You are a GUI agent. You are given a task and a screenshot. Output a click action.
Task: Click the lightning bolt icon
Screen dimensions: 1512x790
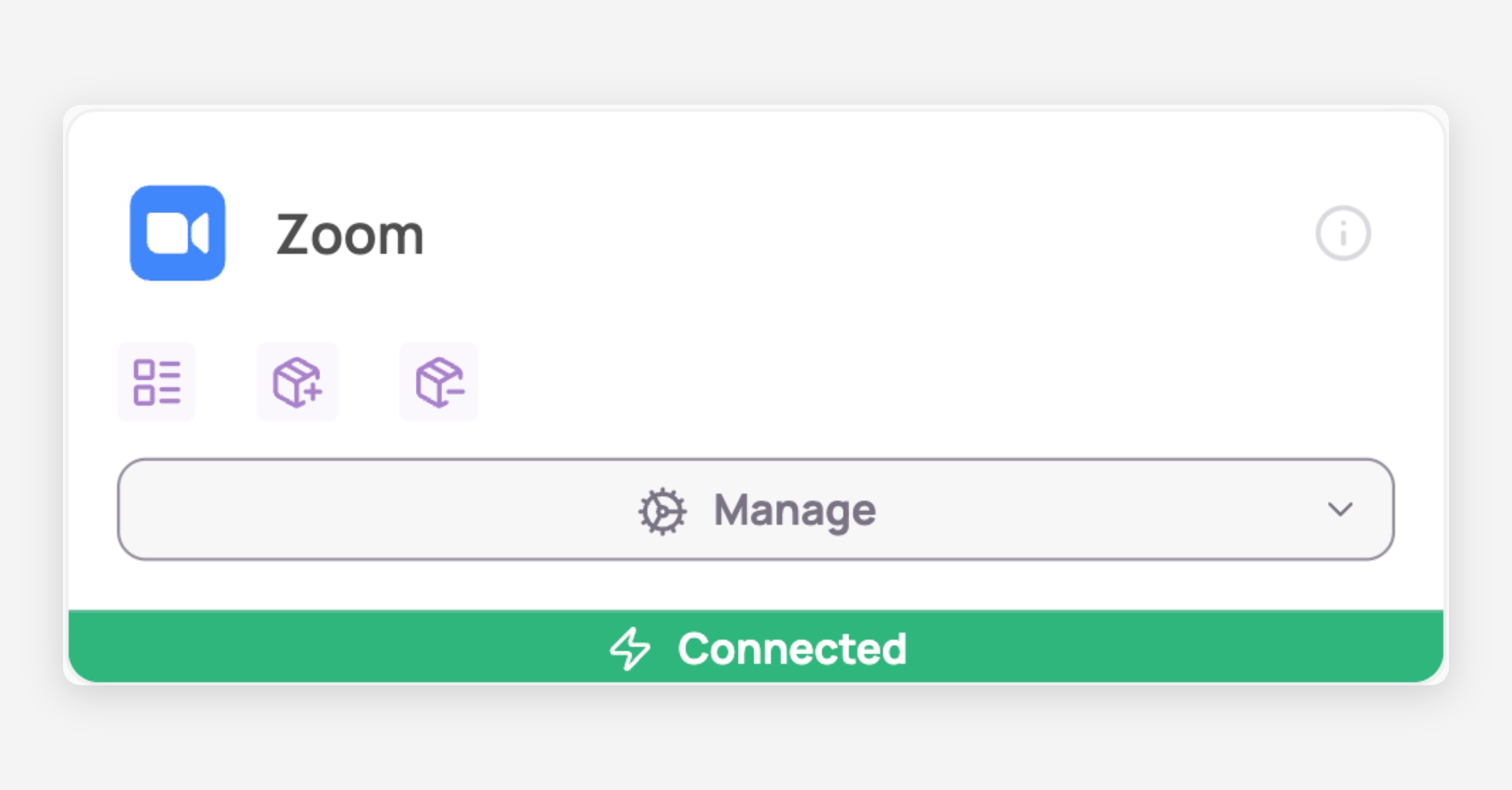(x=629, y=648)
